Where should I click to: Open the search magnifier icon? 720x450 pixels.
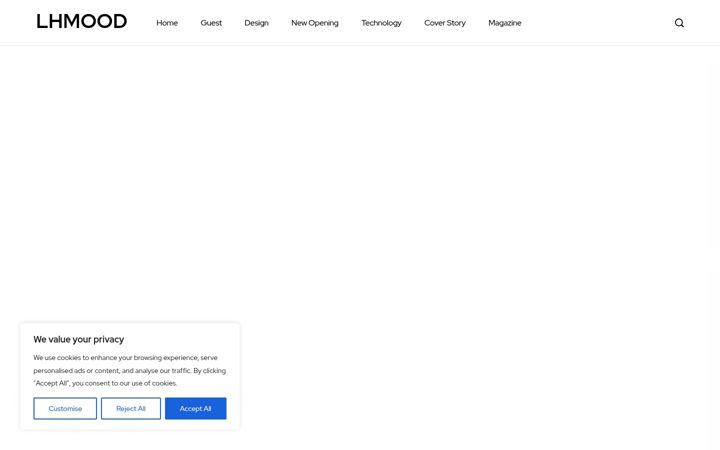pos(679,23)
